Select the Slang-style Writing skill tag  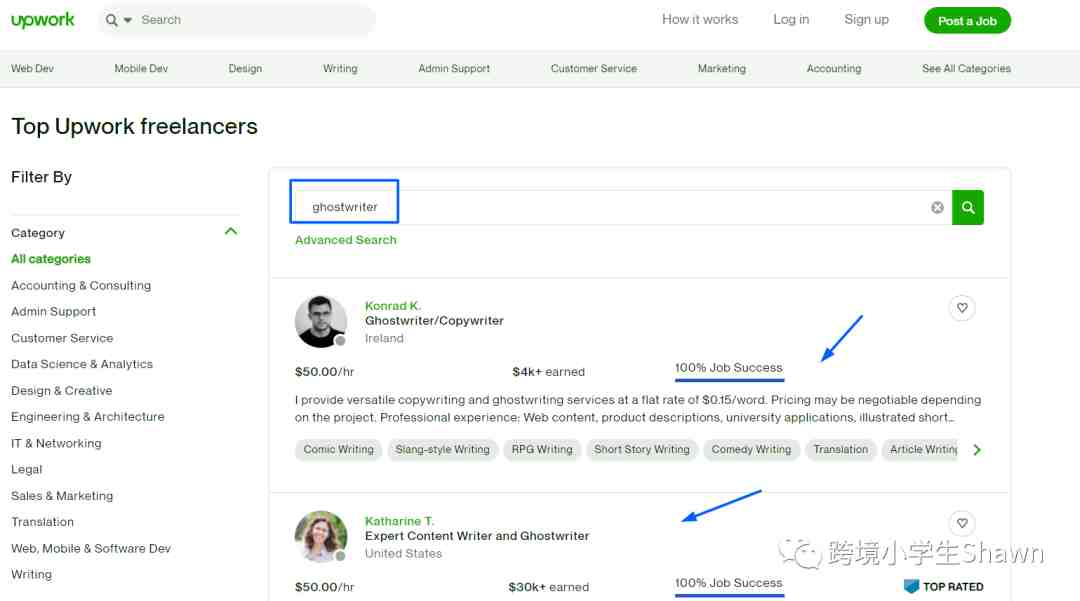coord(442,450)
